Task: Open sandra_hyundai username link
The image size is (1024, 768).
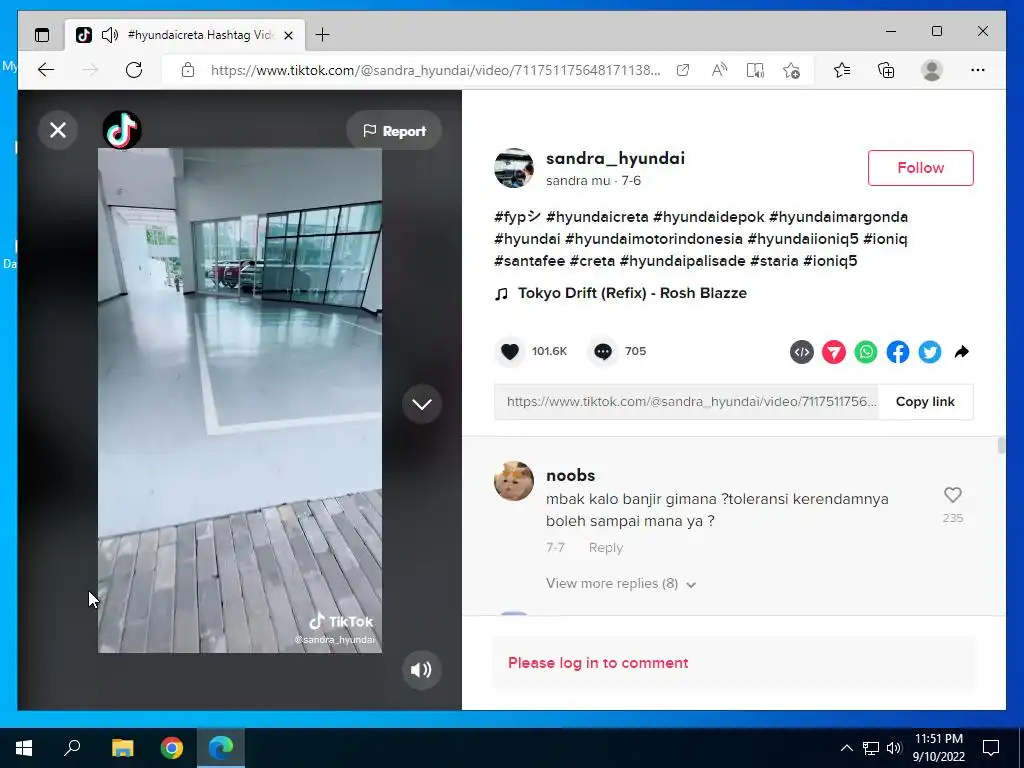Action: pos(615,158)
